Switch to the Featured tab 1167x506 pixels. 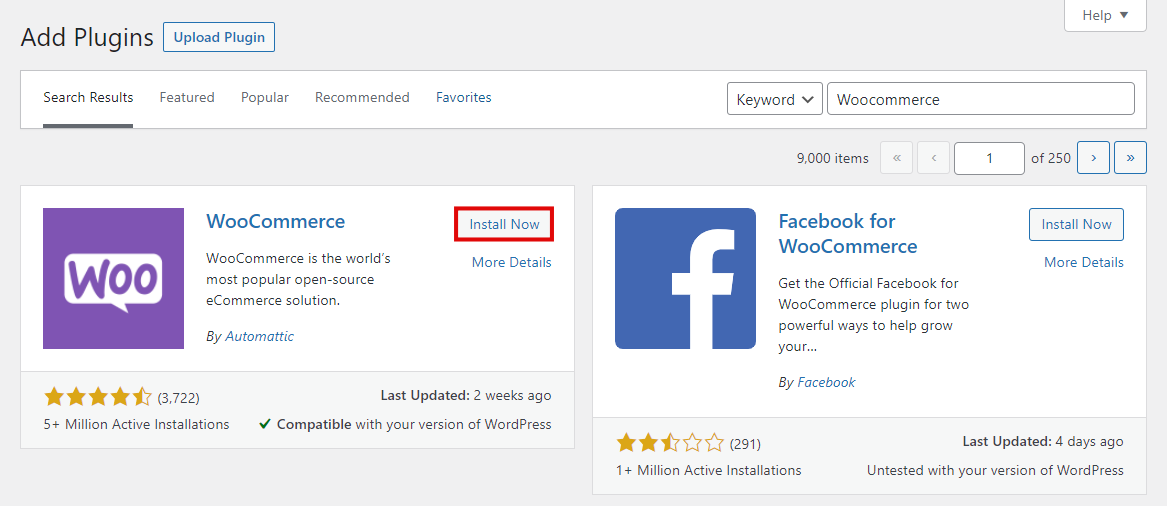point(187,97)
